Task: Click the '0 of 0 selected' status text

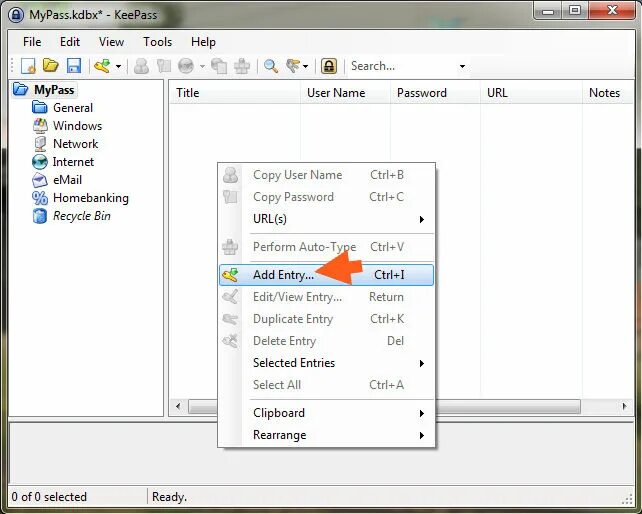Action: coord(49,497)
